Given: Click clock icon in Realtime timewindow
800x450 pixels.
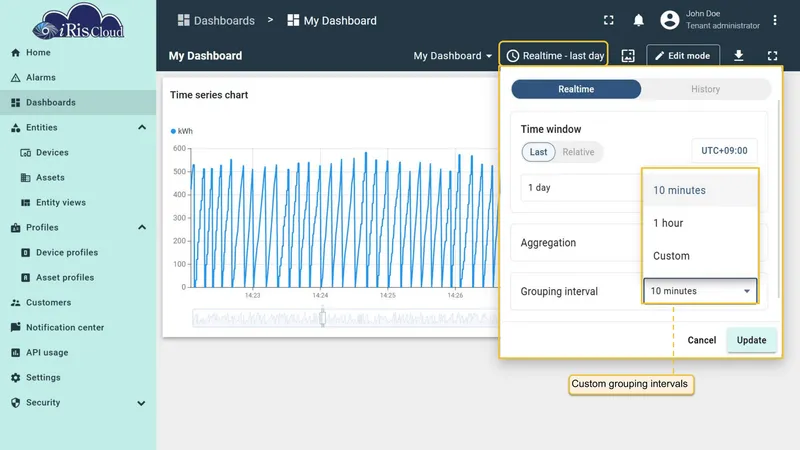Looking at the screenshot, I should coord(513,56).
